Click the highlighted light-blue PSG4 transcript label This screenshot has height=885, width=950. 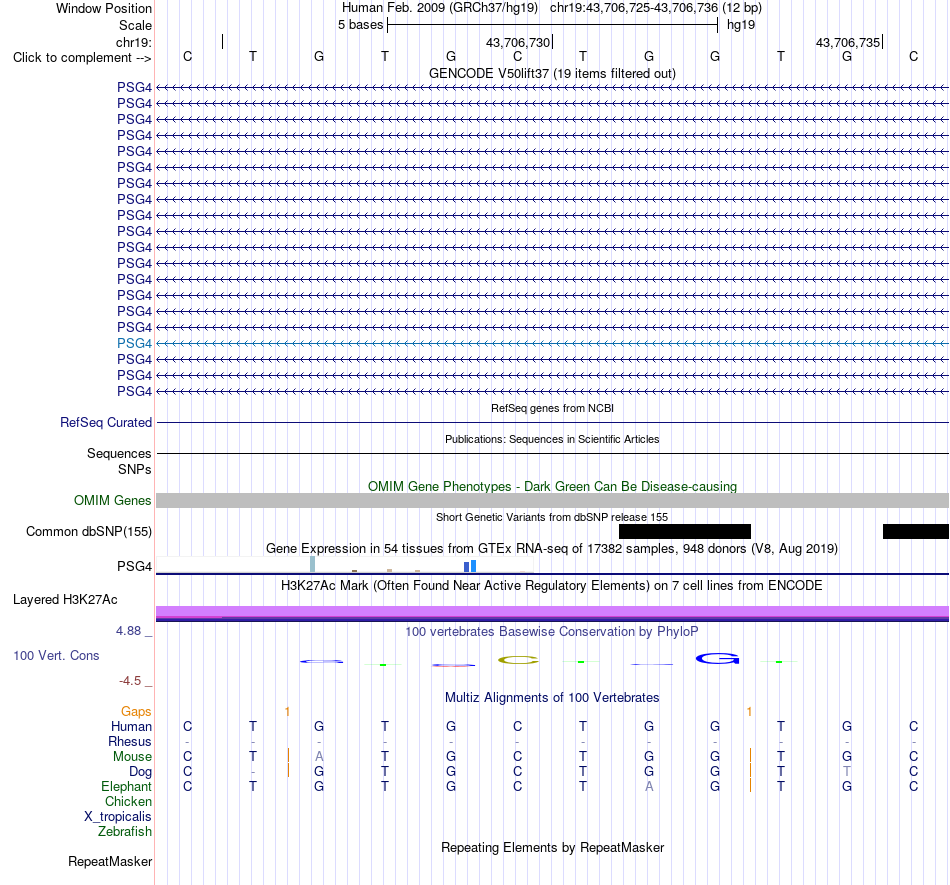coord(135,343)
